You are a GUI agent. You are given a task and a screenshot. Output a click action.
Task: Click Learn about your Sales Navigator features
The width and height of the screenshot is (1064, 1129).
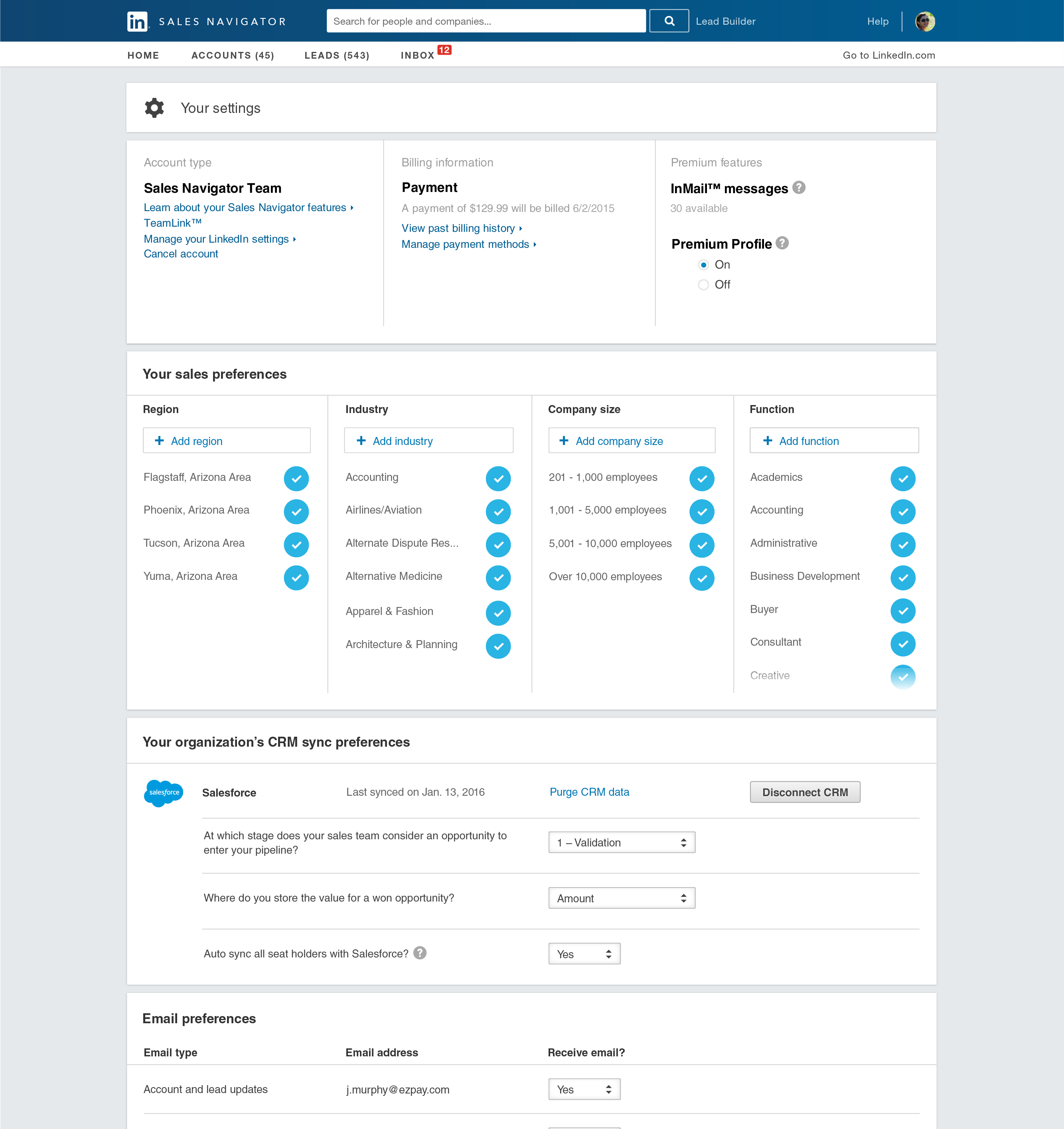(x=249, y=207)
